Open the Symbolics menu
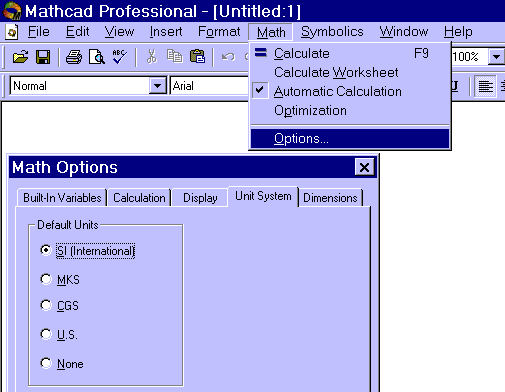This screenshot has height=392, width=505. (332, 32)
